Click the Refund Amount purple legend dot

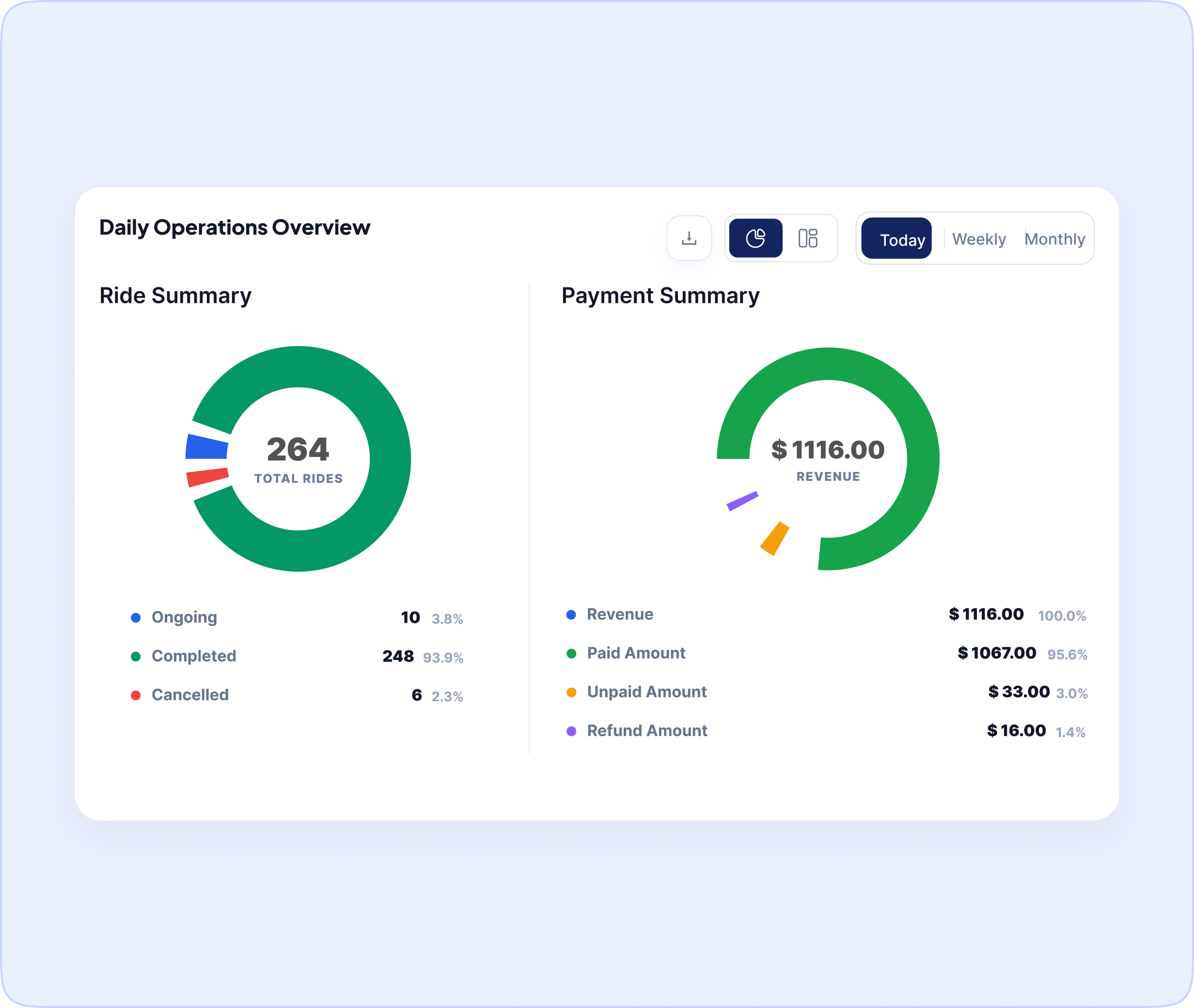571,731
